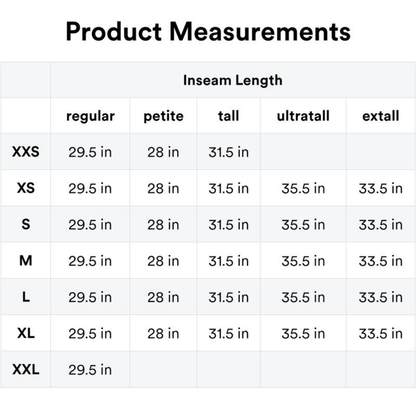Select the M size row label
This screenshot has height=416, width=416.
click(26, 260)
